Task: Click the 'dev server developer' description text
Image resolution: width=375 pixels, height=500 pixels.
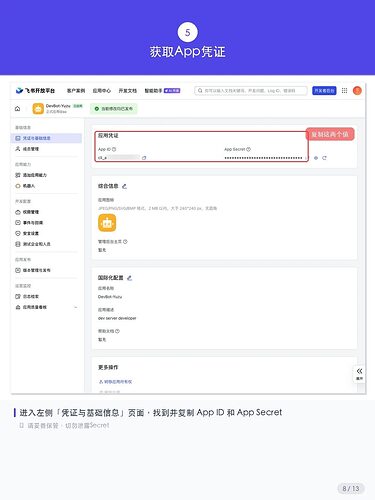Action: [117, 318]
